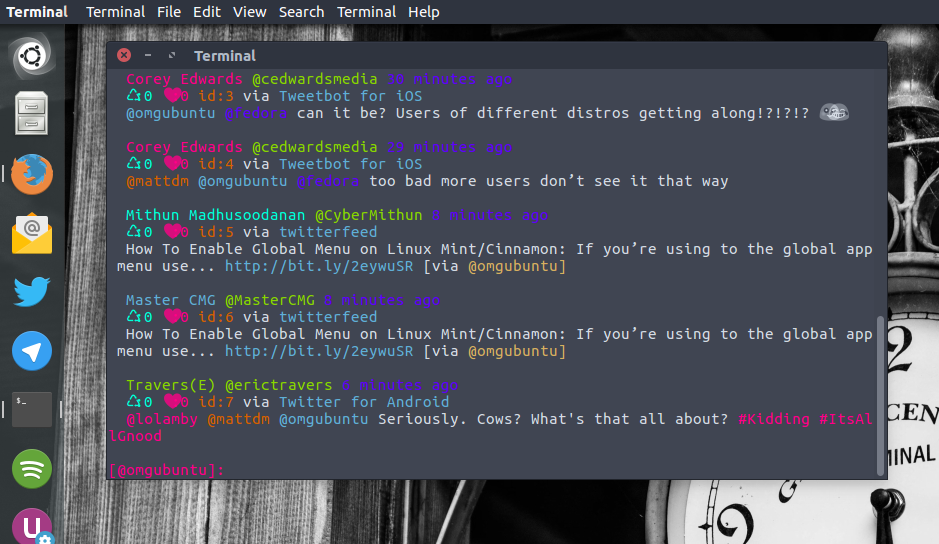Screen dimensions: 939x544
Task: Click the #ItsAllGnood hashtag
Action: click(x=846, y=419)
